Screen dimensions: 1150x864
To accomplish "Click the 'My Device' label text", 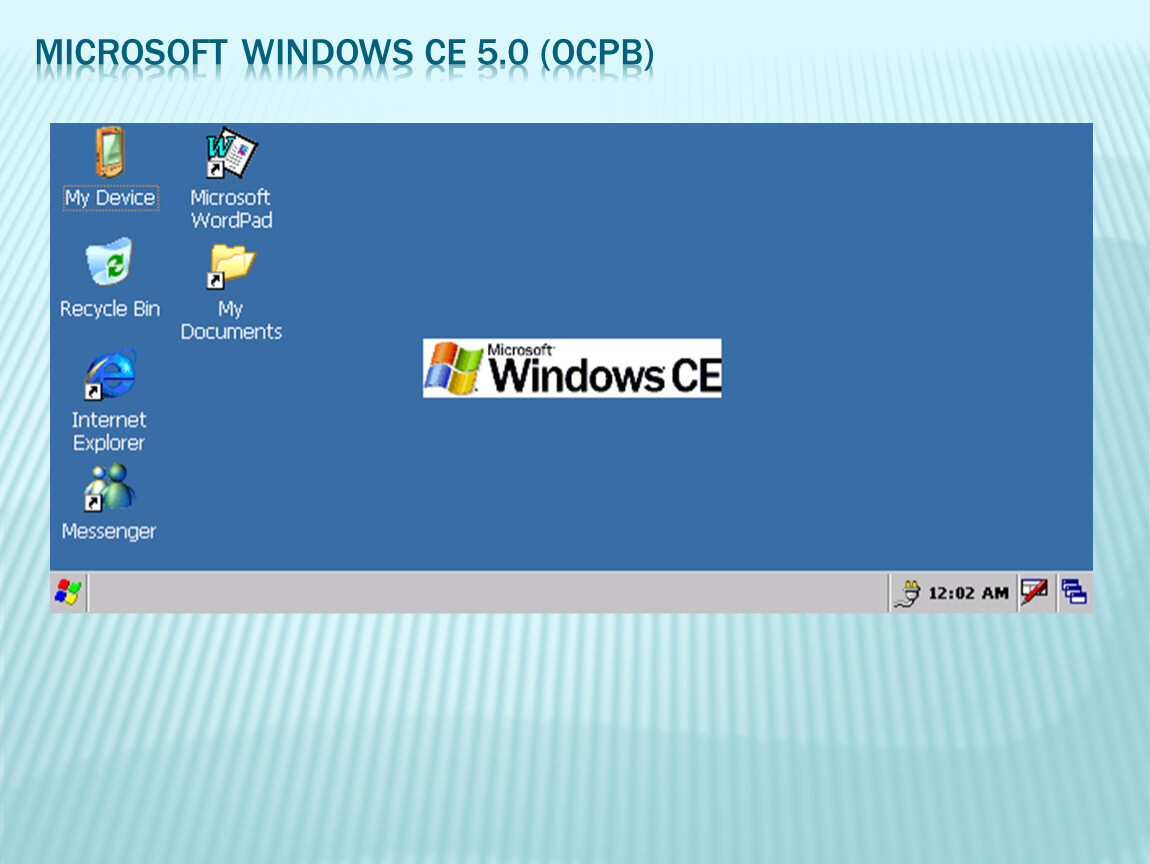I will pos(110,198).
